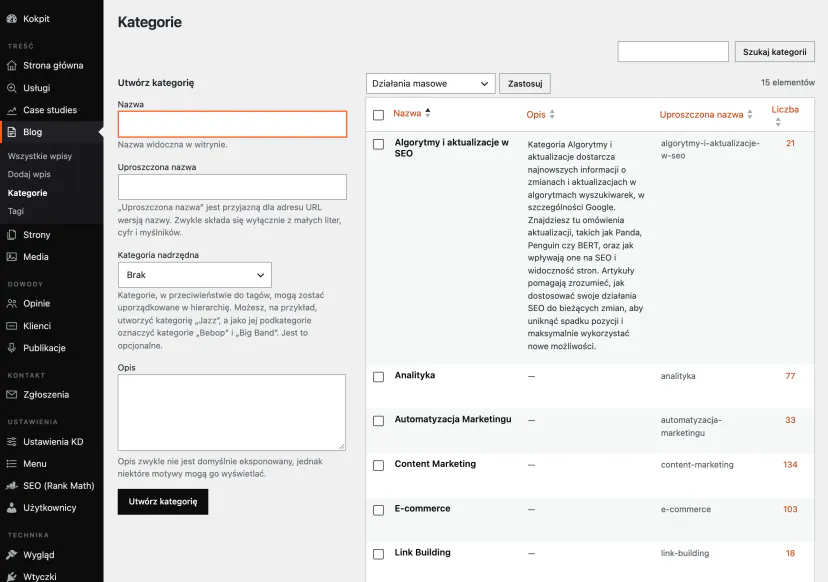The height and width of the screenshot is (582, 828).
Task: Click the Media image icon
Action: coord(12,257)
